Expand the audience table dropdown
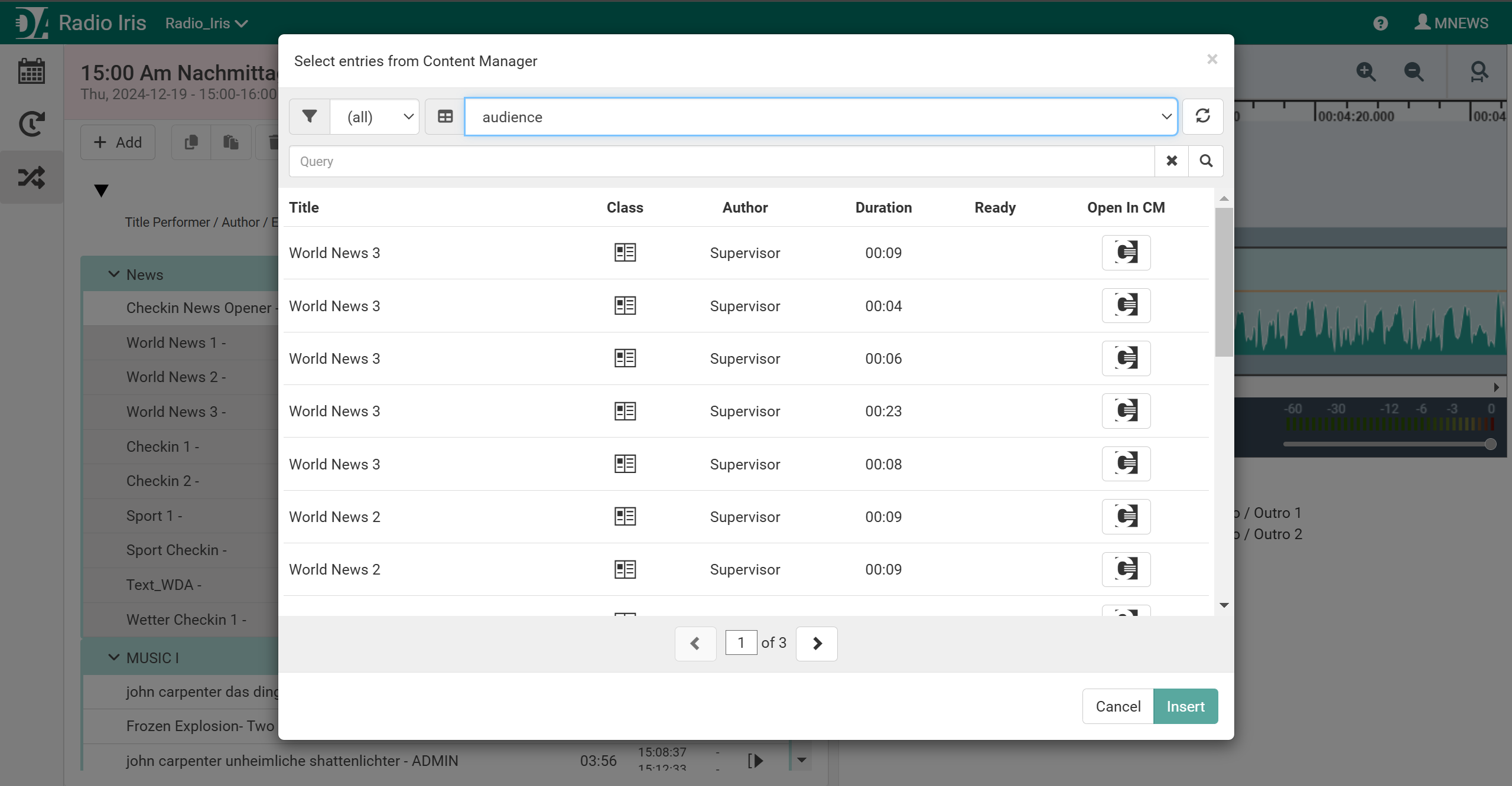This screenshot has height=786, width=1512. click(821, 116)
